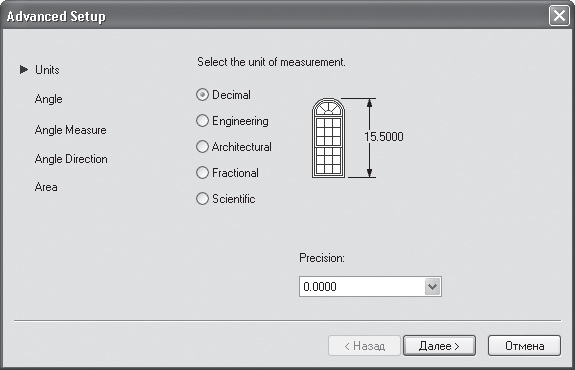Click the Advanced Setup title bar
Viewport: 575px width, 370px height.
pyautogui.click(x=275, y=16)
